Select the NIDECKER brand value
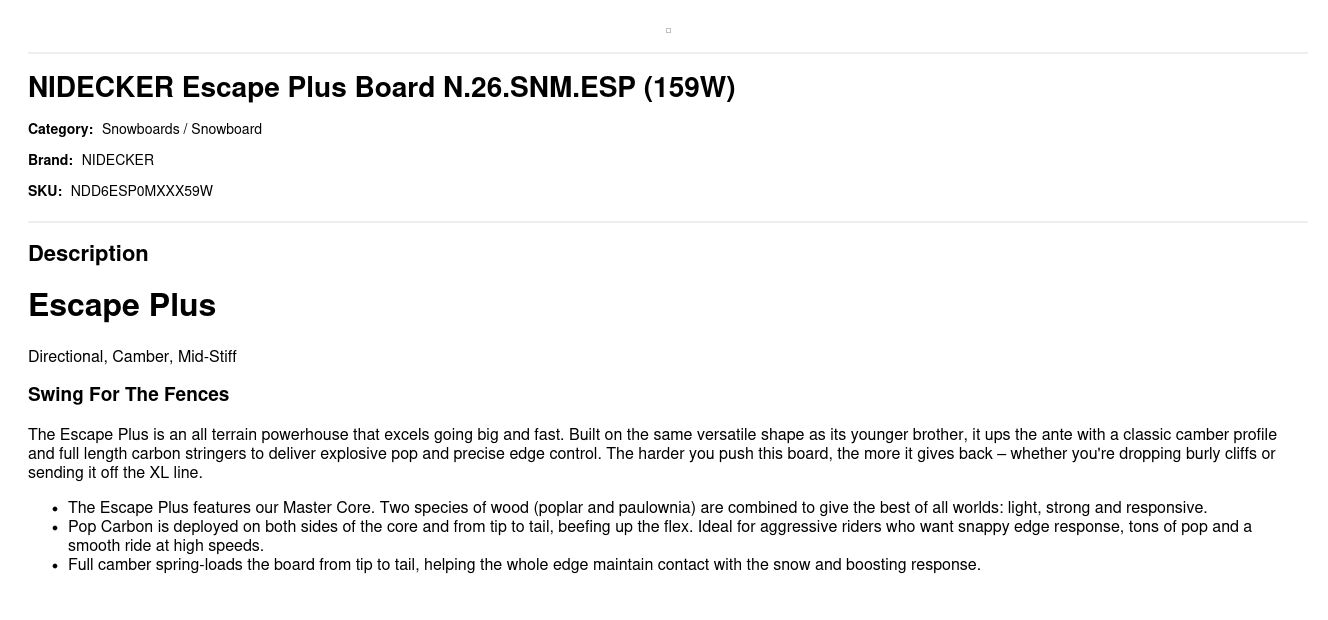This screenshot has width=1328, height=620. point(118,160)
